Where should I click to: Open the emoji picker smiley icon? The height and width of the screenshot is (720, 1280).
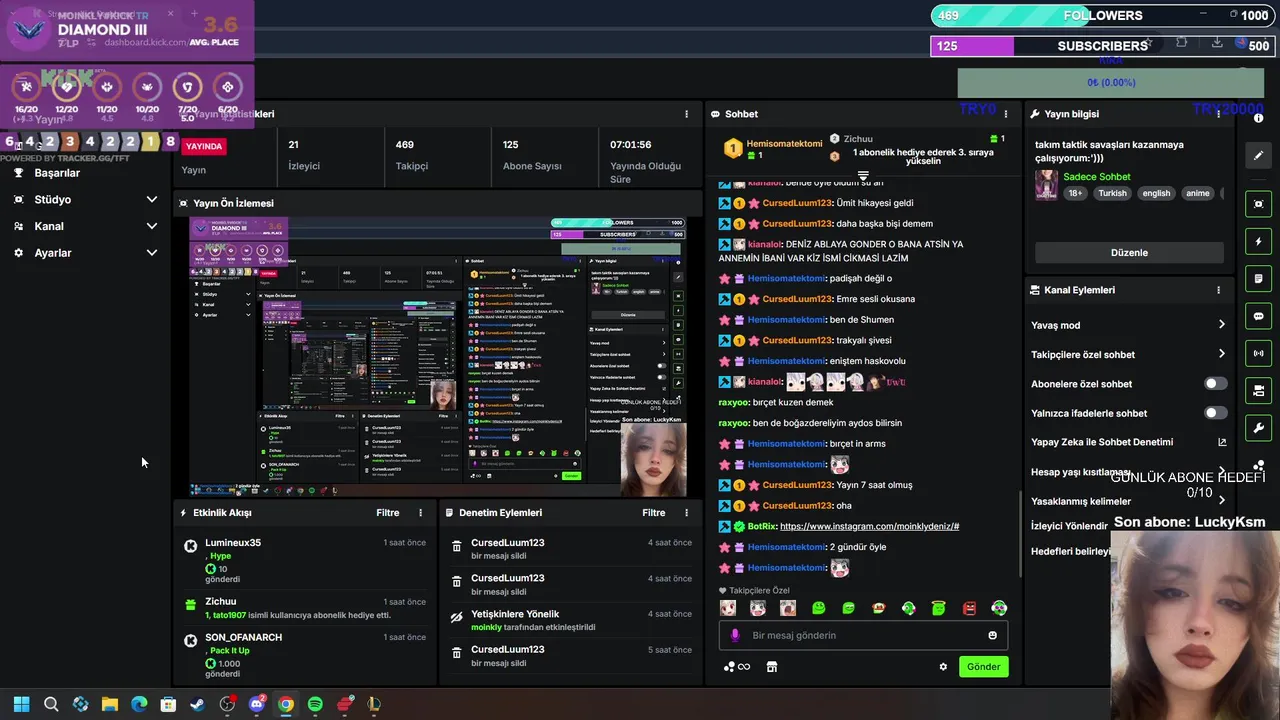tap(992, 635)
